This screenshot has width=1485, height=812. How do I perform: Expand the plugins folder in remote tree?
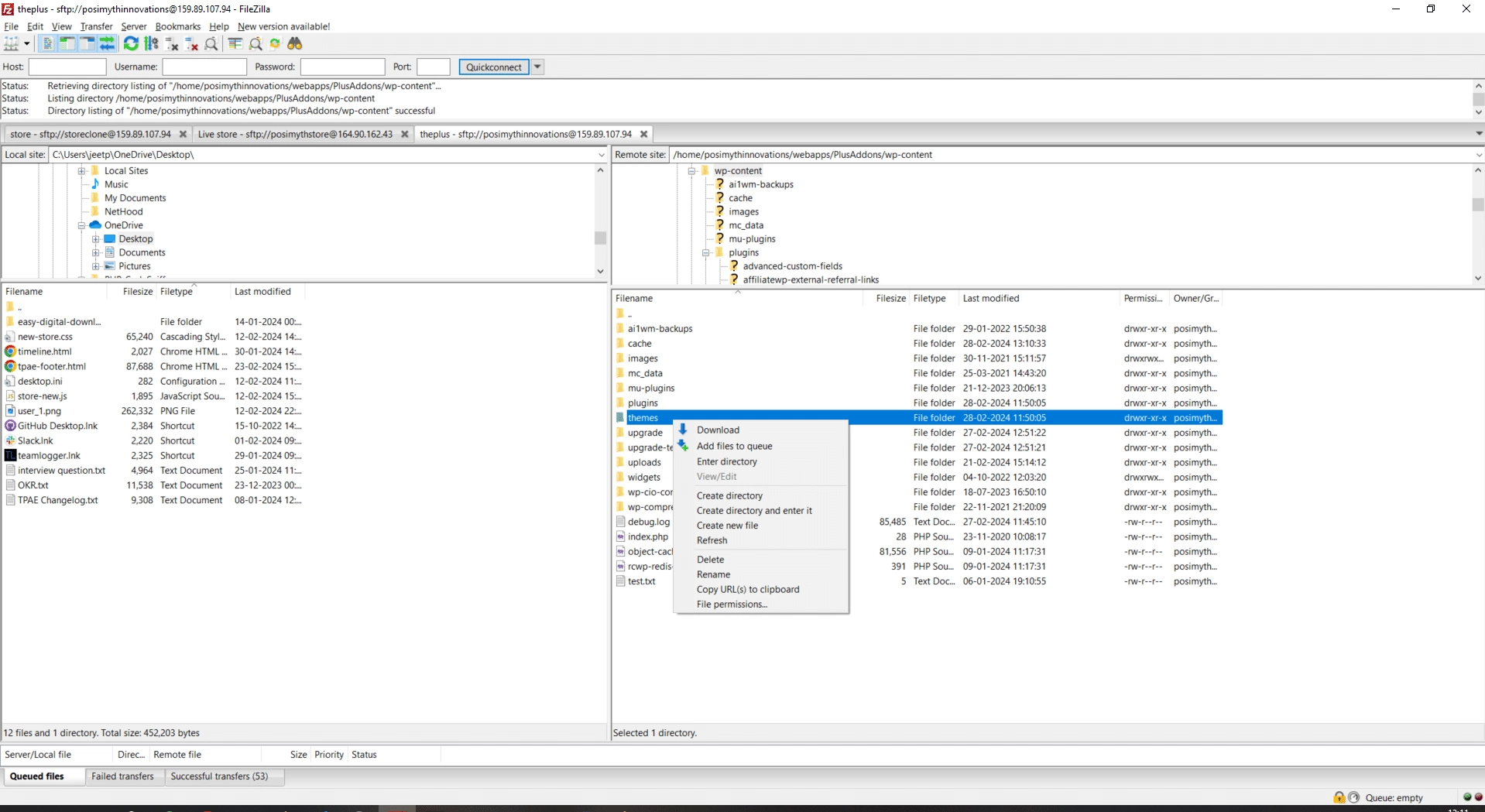(x=705, y=252)
